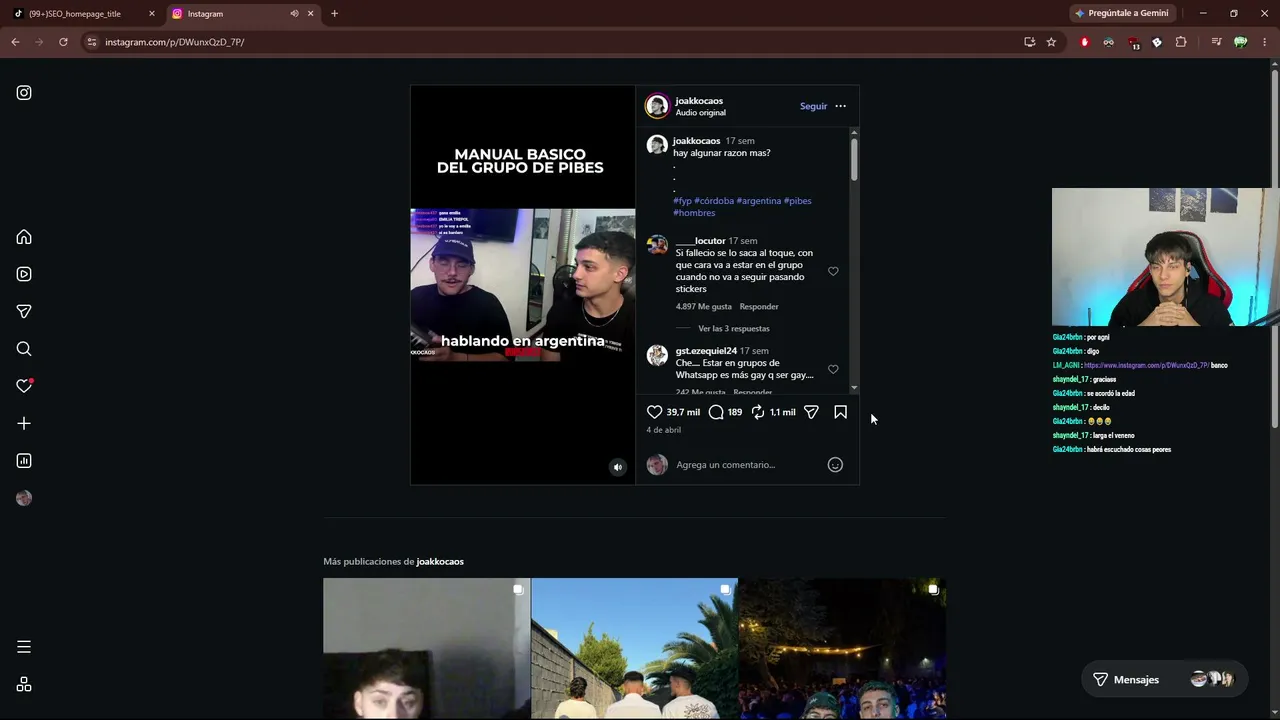Expand 'Ver las 3 respuestas' replies
Screen dimensions: 1280x720
tap(733, 329)
